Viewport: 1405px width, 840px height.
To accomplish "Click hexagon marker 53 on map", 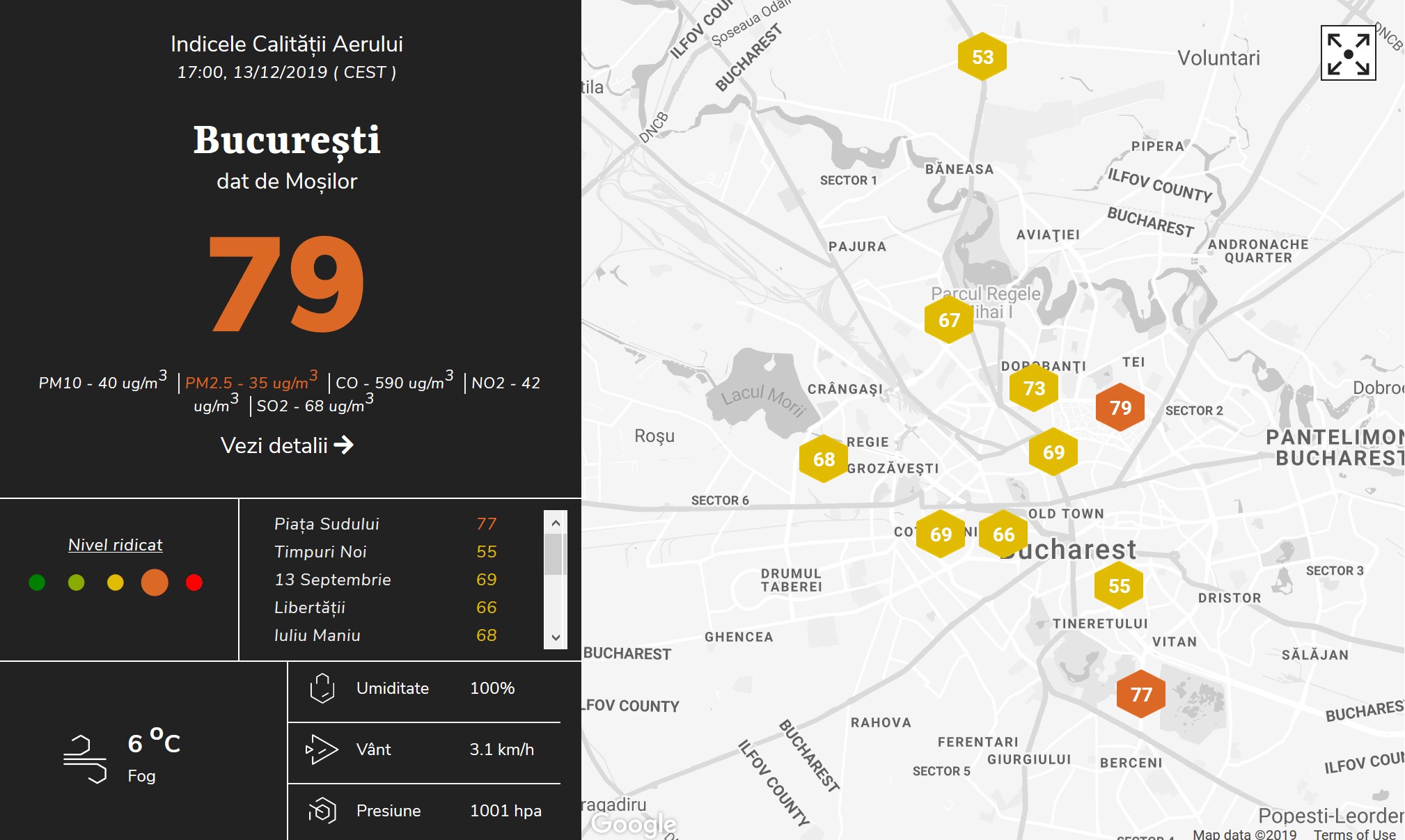I will 982,56.
